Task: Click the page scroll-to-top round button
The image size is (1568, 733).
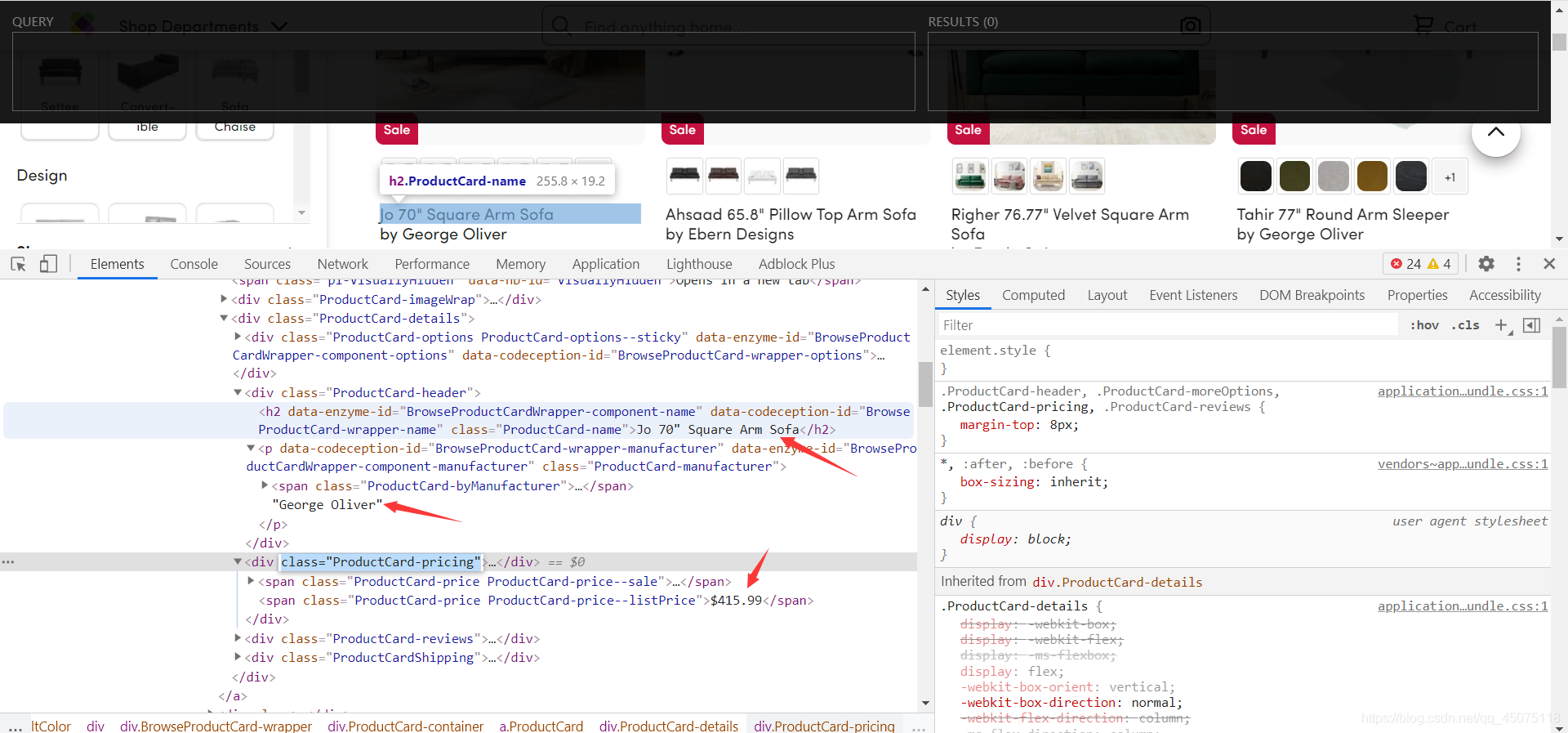Action: pyautogui.click(x=1495, y=133)
